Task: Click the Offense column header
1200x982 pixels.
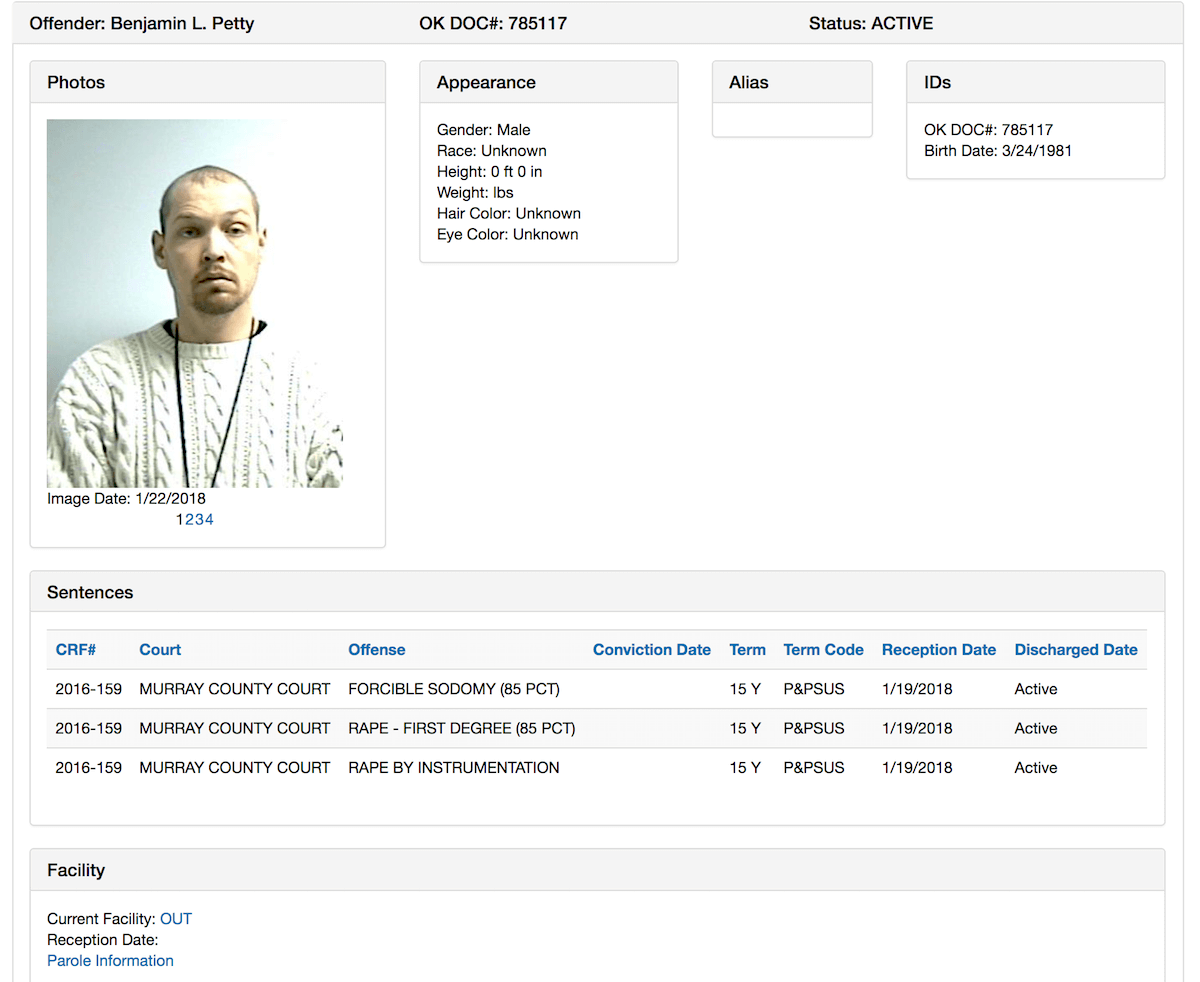Action: [376, 650]
